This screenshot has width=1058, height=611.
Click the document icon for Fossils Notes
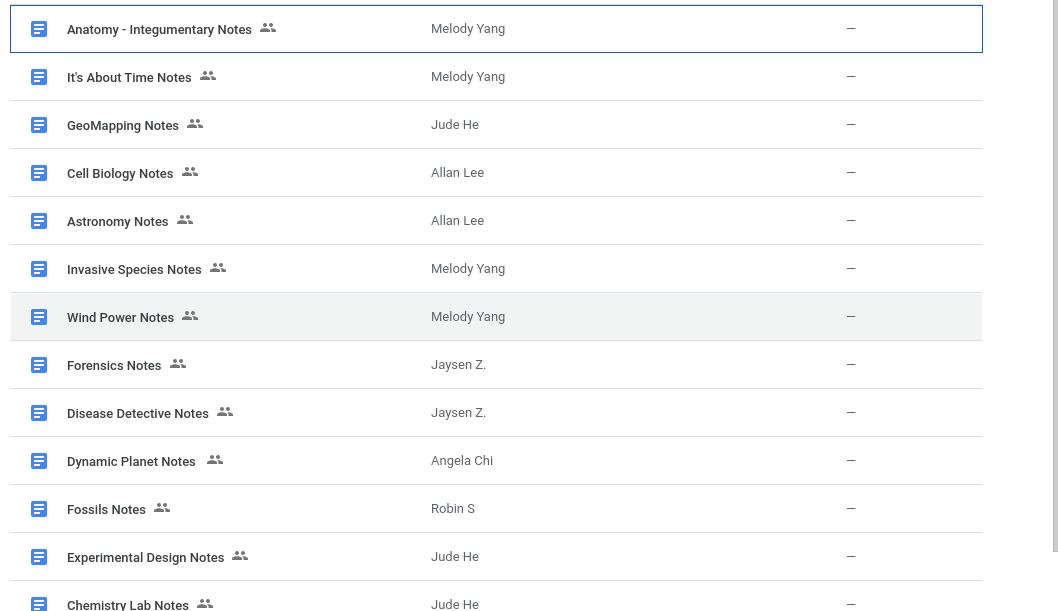click(39, 509)
